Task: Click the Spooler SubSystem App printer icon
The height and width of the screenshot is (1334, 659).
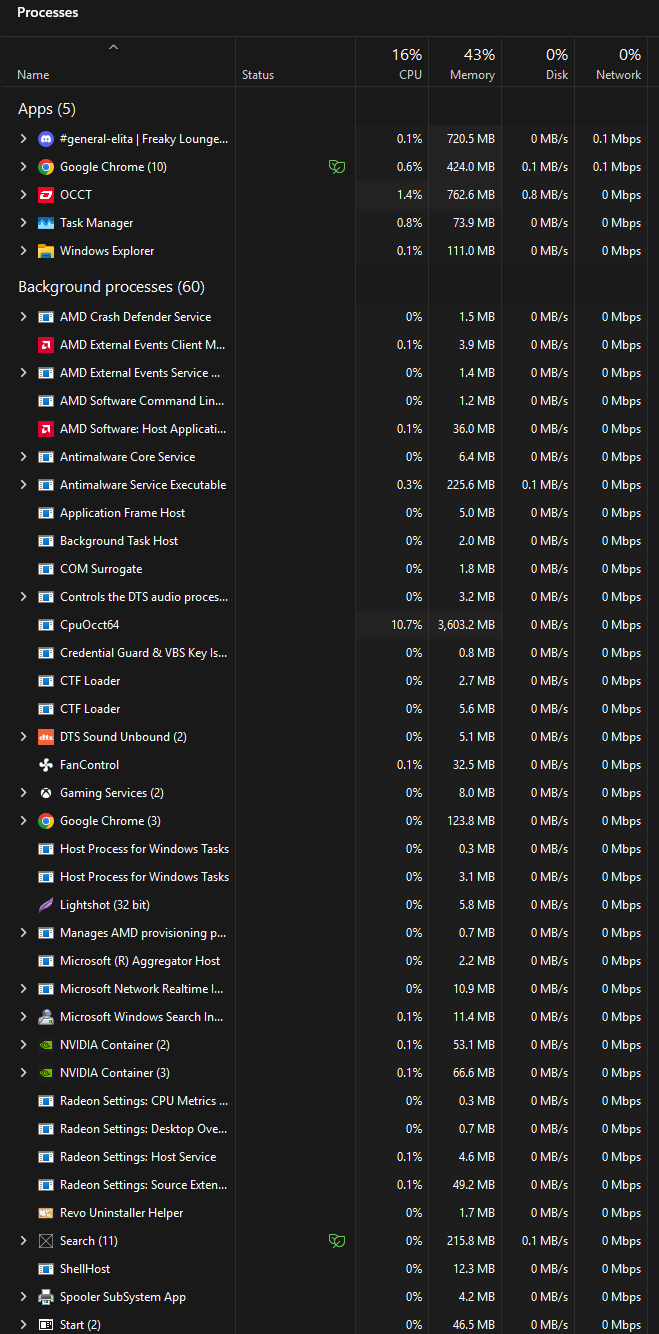Action: [46, 1297]
